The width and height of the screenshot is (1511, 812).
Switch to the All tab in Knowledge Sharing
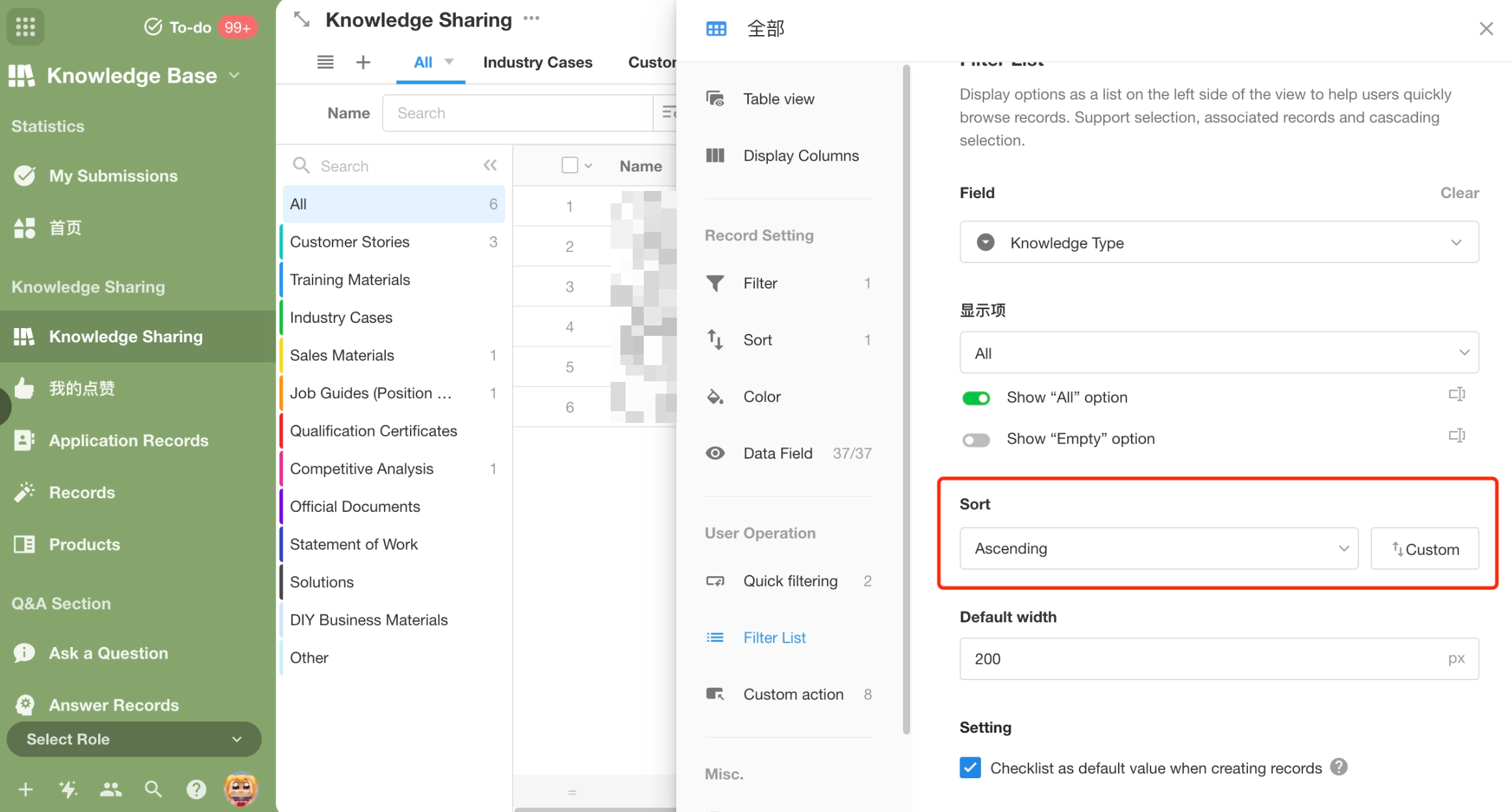[x=421, y=61]
